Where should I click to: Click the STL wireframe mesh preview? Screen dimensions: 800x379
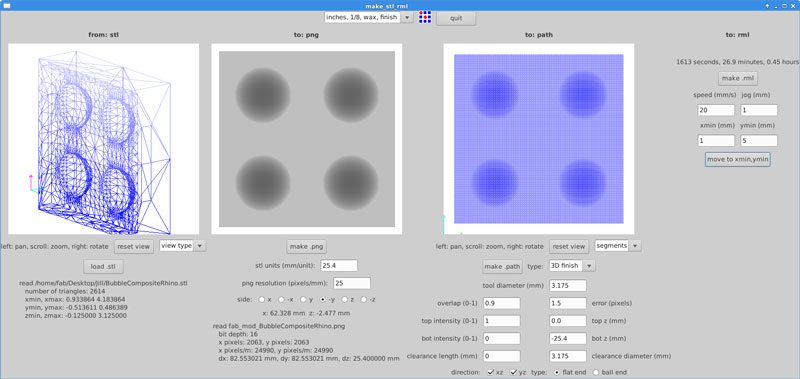point(104,139)
